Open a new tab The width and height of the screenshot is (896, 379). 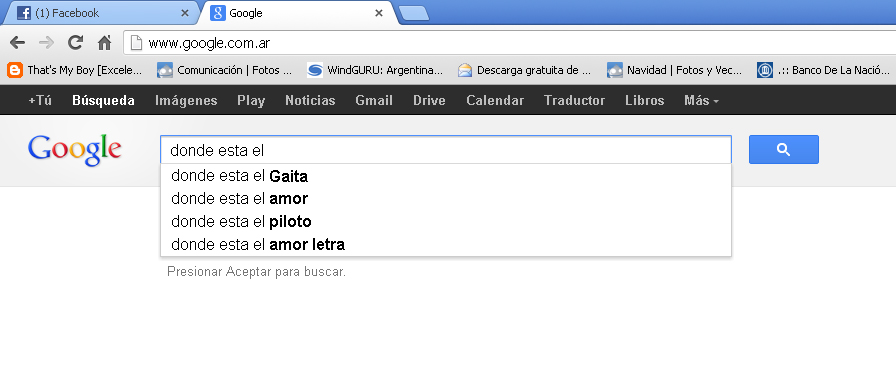414,14
